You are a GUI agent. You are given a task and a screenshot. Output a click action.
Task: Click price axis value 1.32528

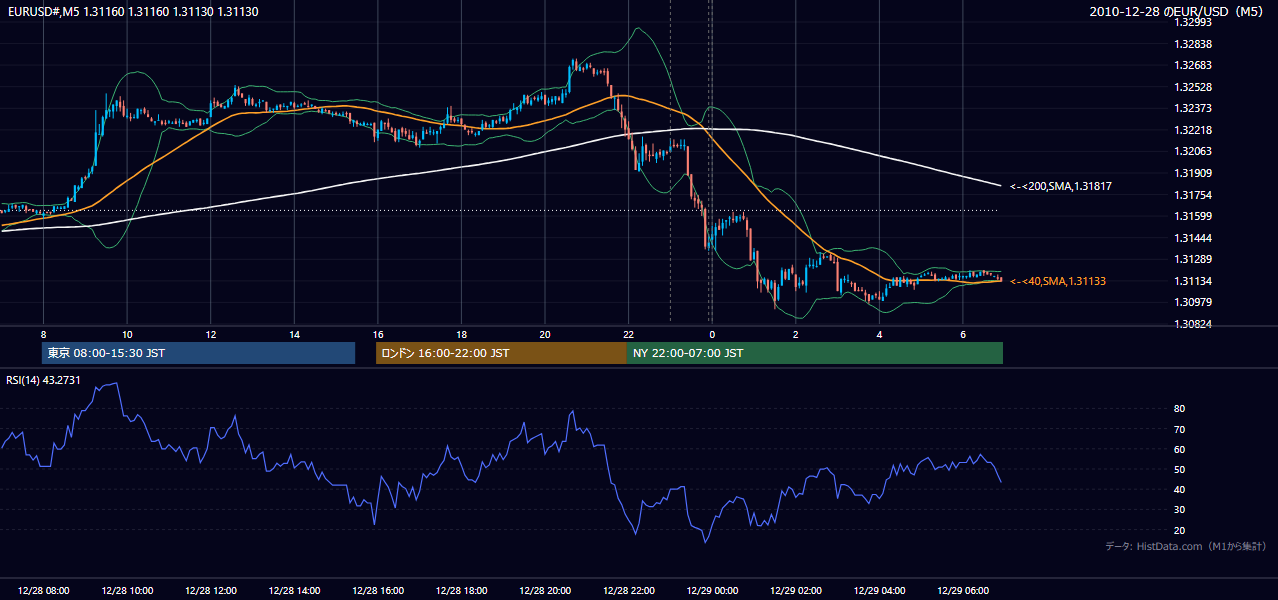[x=1193, y=87]
